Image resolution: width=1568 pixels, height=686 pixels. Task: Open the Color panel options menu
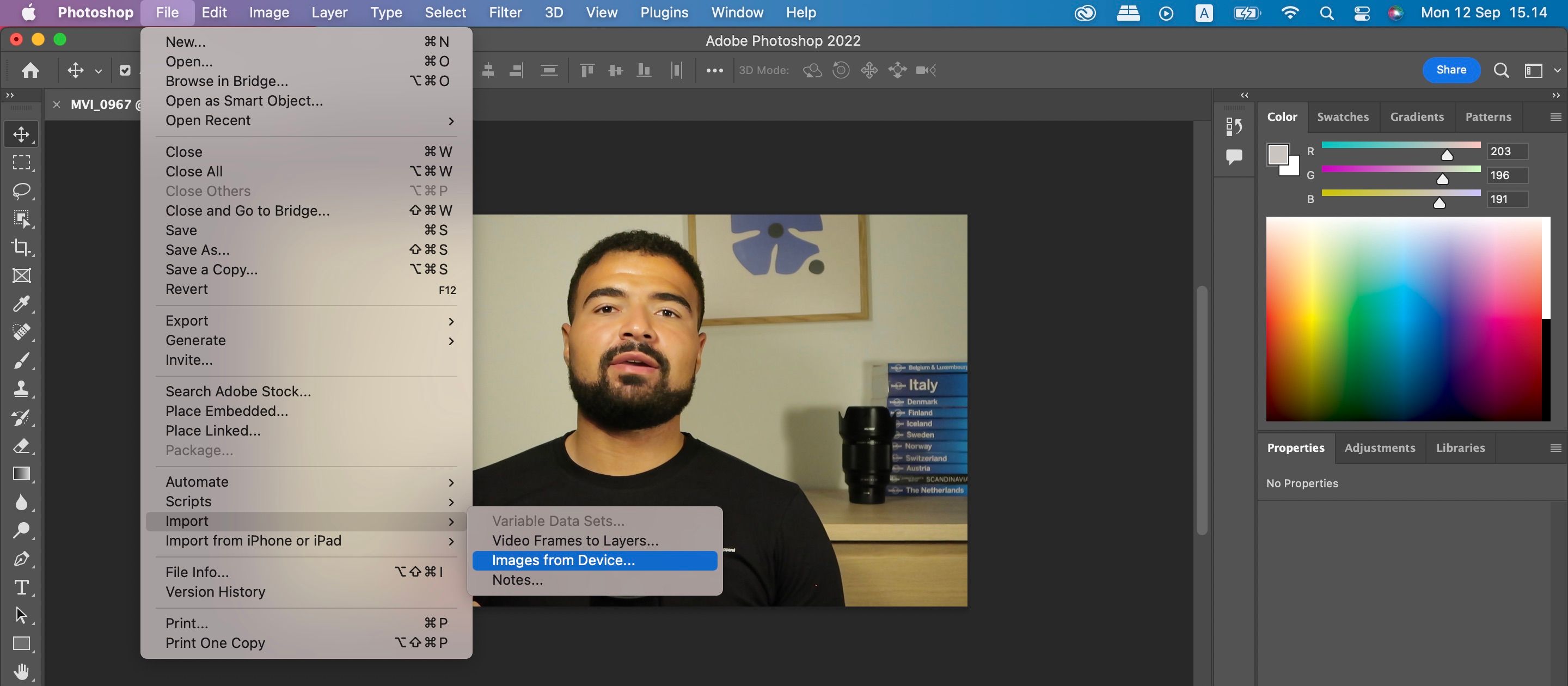[1555, 117]
